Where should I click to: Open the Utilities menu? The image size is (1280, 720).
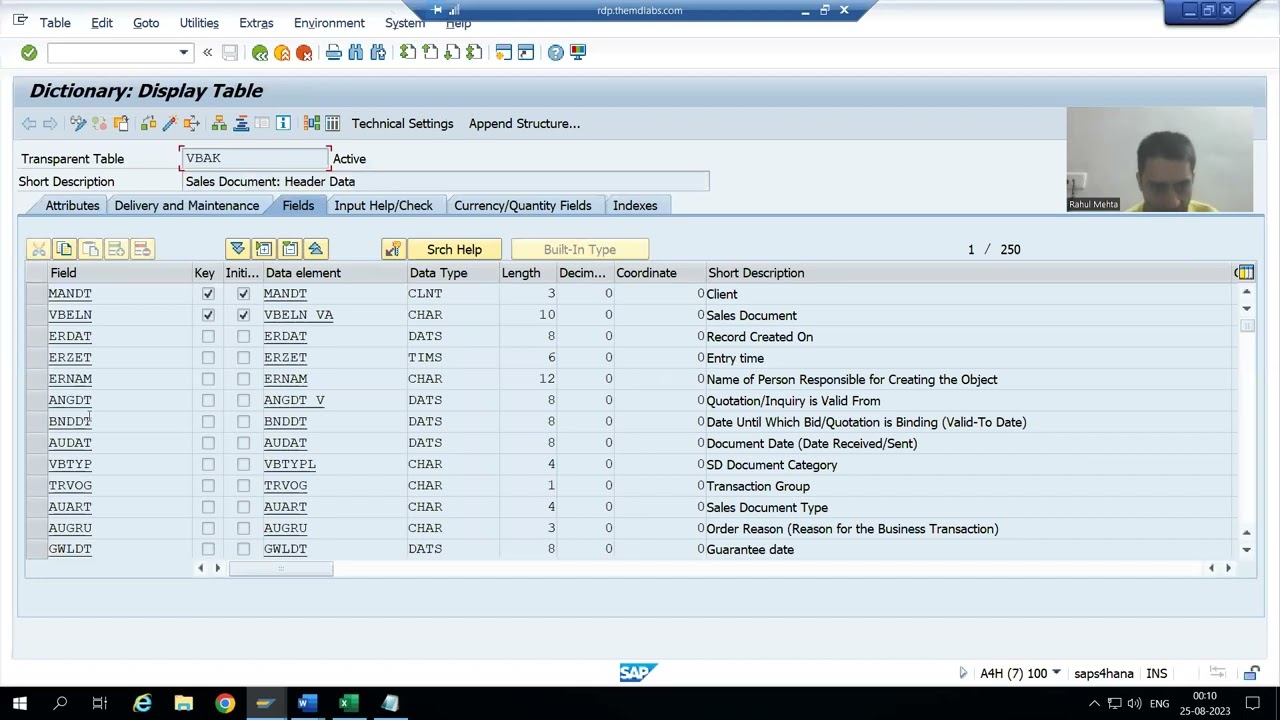tap(199, 22)
